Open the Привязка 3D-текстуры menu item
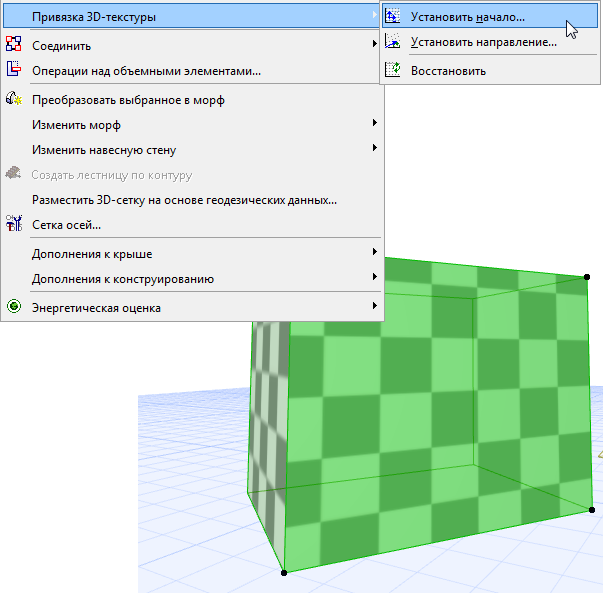The height and width of the screenshot is (593, 603). [191, 17]
